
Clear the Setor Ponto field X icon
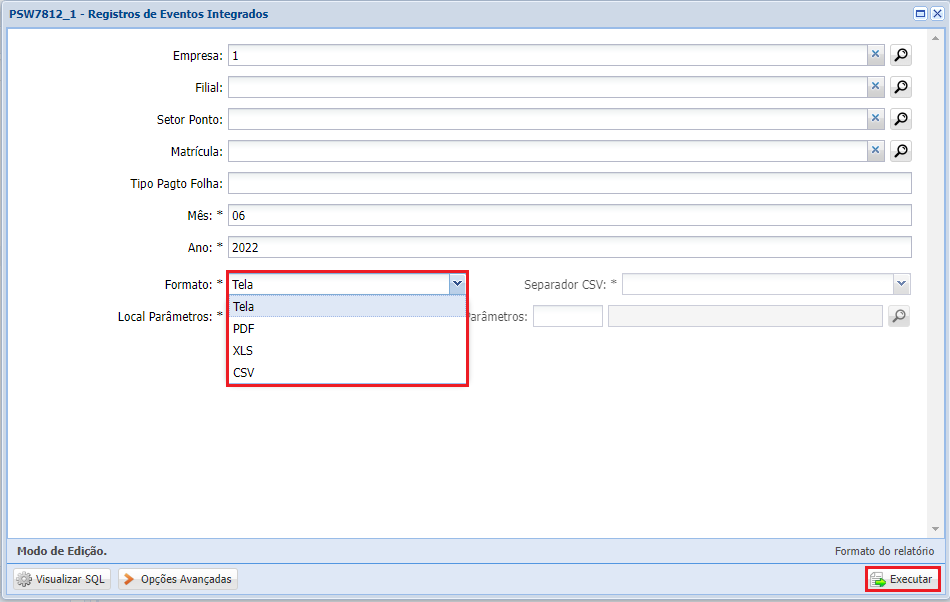pos(875,120)
